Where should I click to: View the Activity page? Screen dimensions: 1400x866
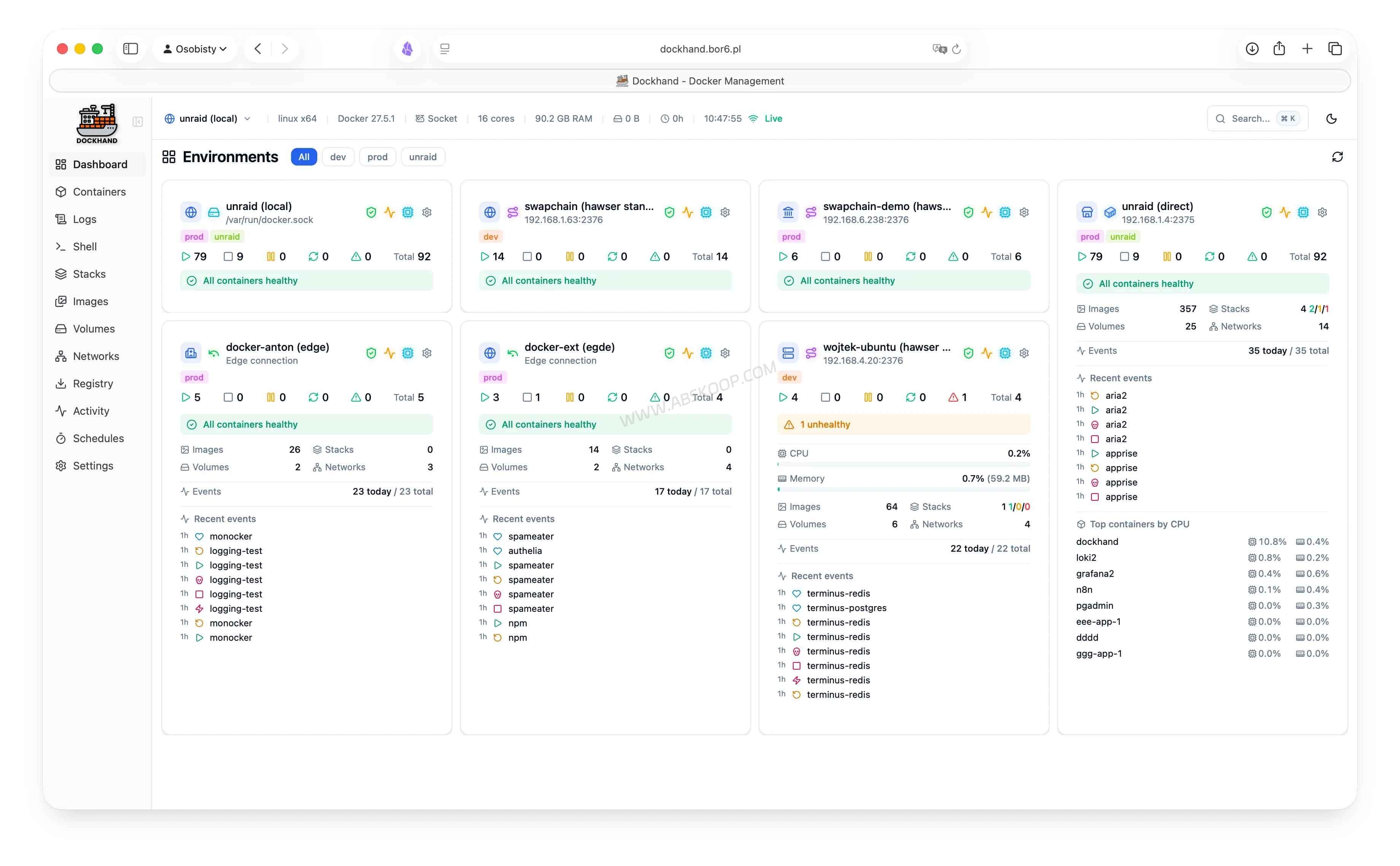[x=97, y=411]
